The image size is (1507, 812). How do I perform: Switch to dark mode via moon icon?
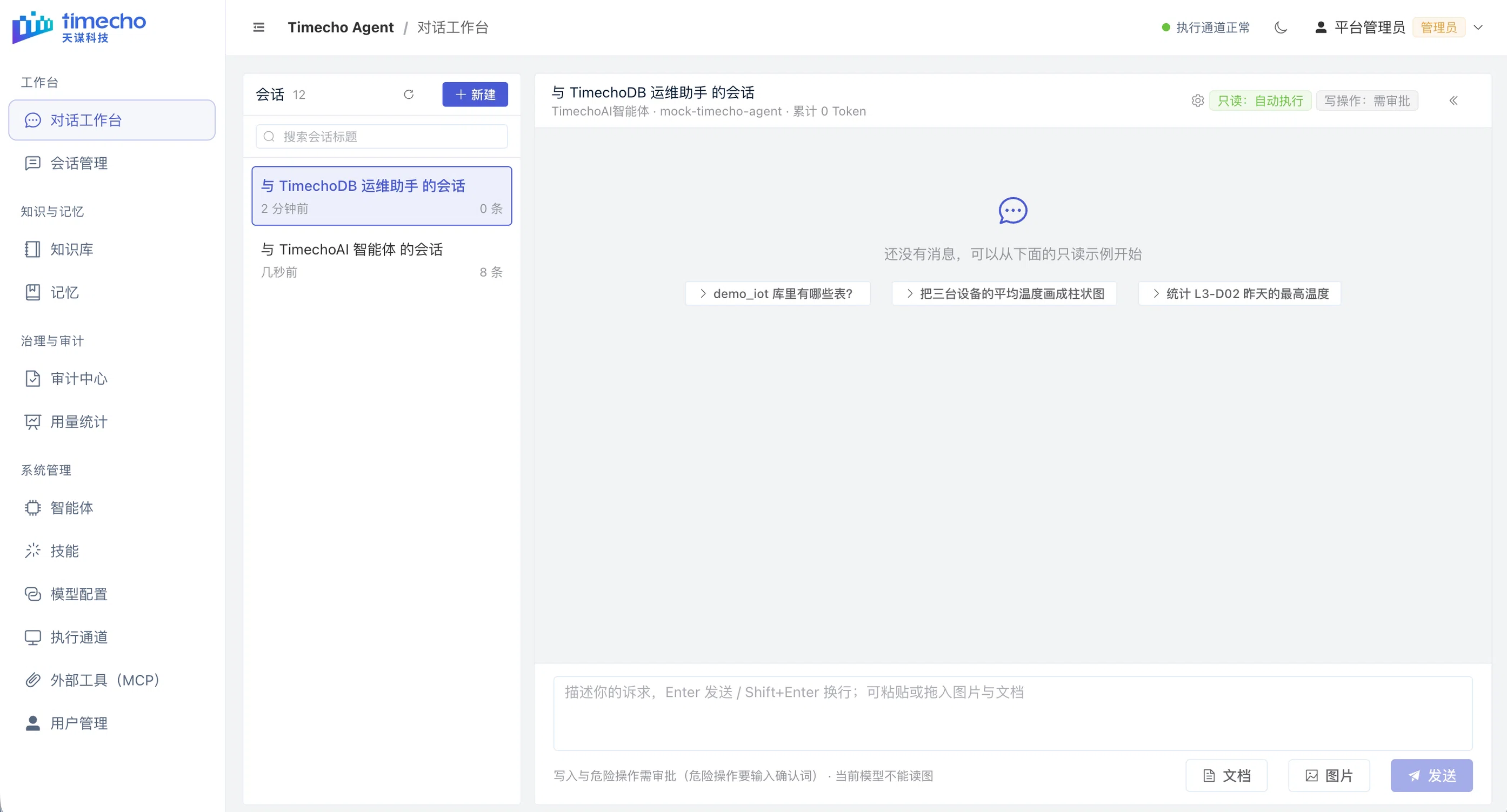(1281, 28)
